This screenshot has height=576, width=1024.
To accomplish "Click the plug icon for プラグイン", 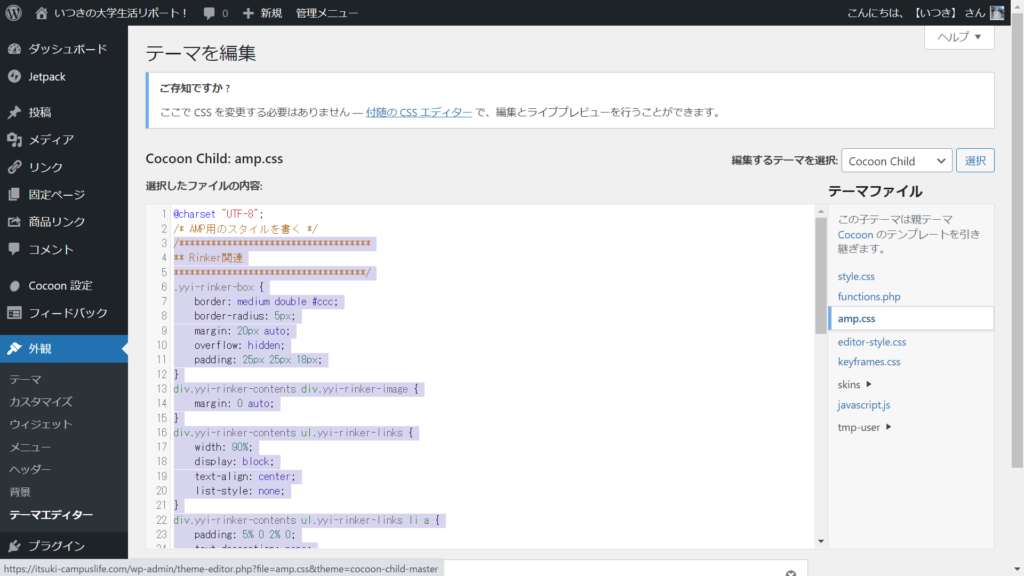I will coord(14,546).
